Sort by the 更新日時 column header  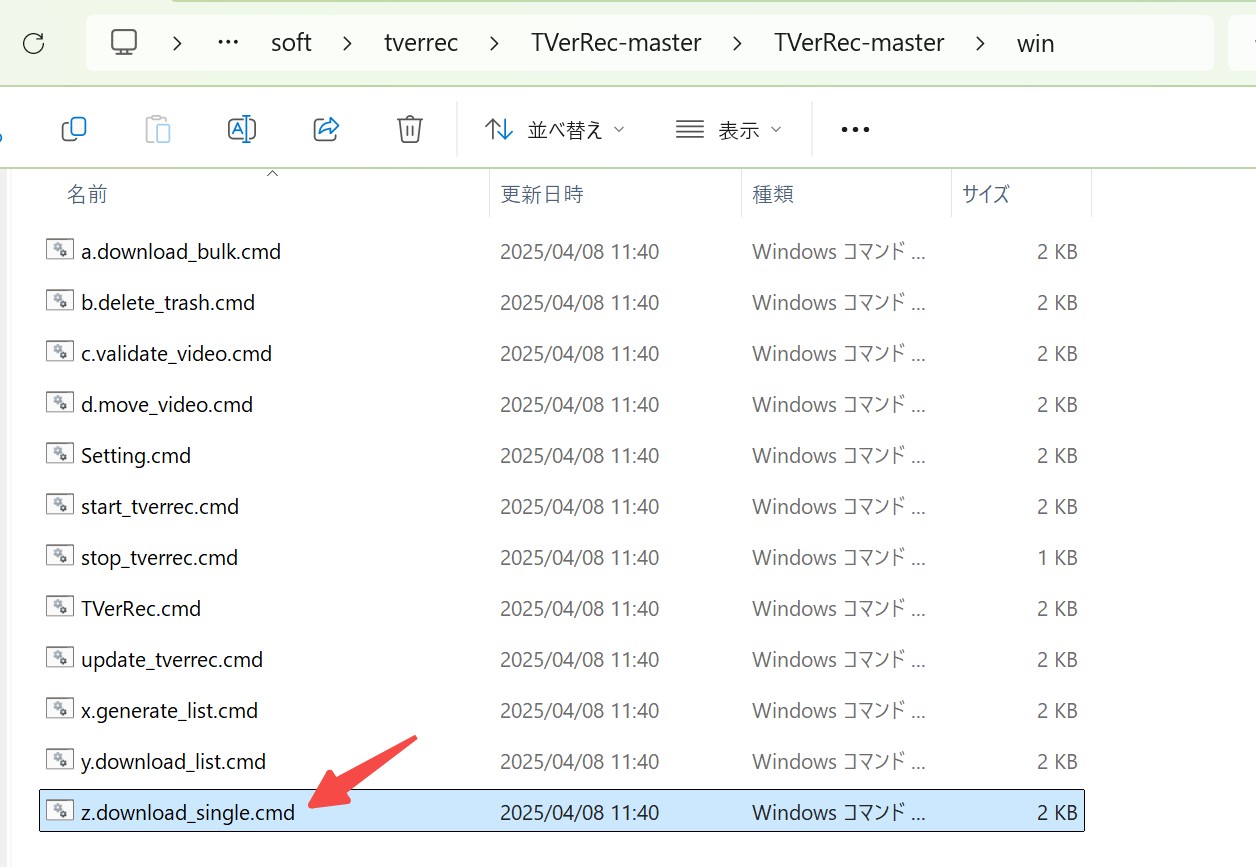pyautogui.click(x=541, y=194)
